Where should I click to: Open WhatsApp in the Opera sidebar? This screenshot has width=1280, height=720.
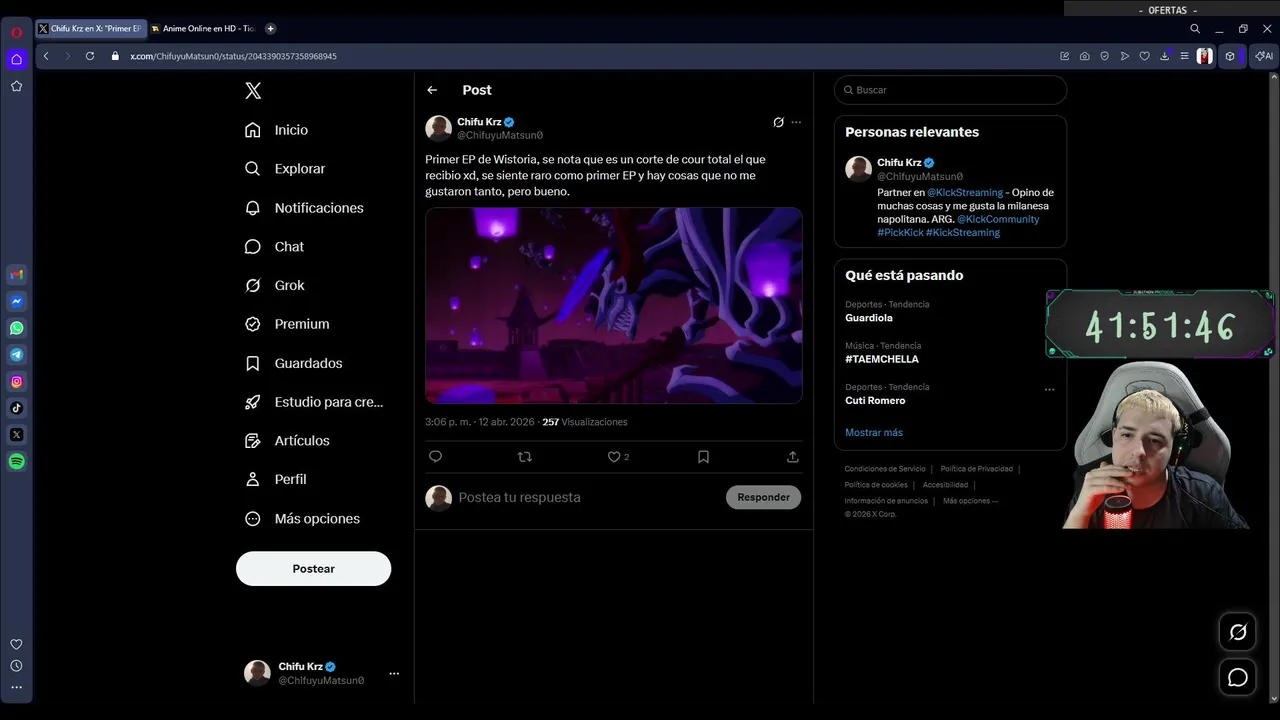coord(16,328)
